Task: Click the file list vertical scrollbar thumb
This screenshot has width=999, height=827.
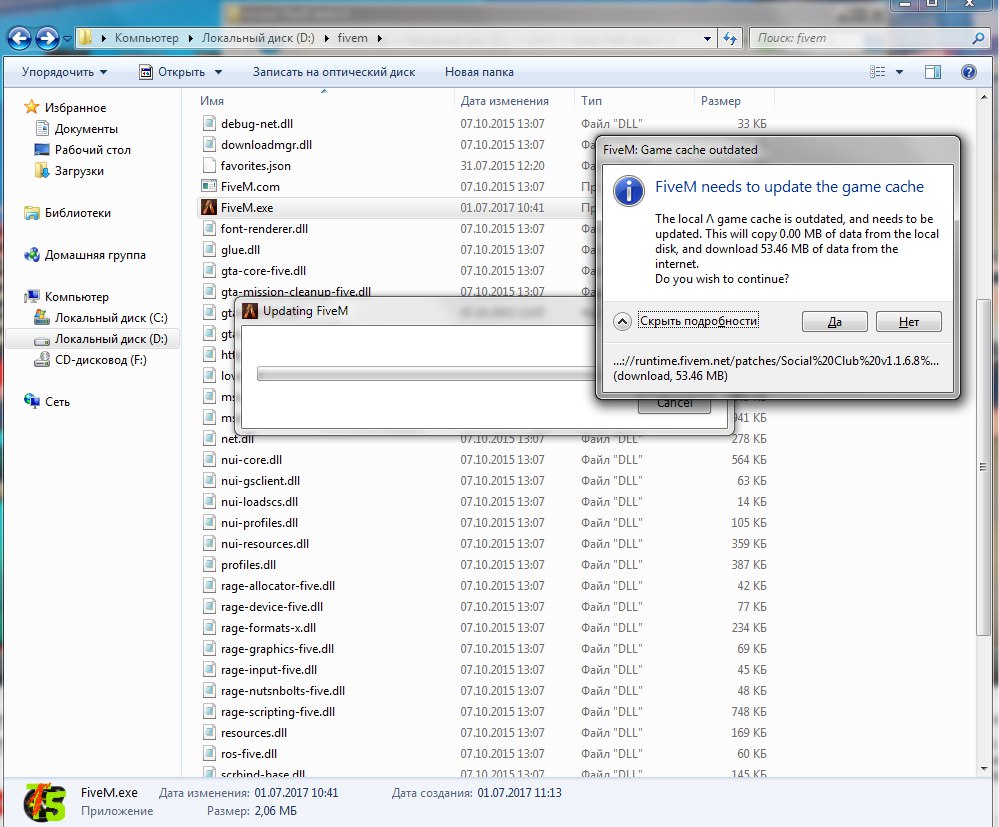Action: point(983,467)
